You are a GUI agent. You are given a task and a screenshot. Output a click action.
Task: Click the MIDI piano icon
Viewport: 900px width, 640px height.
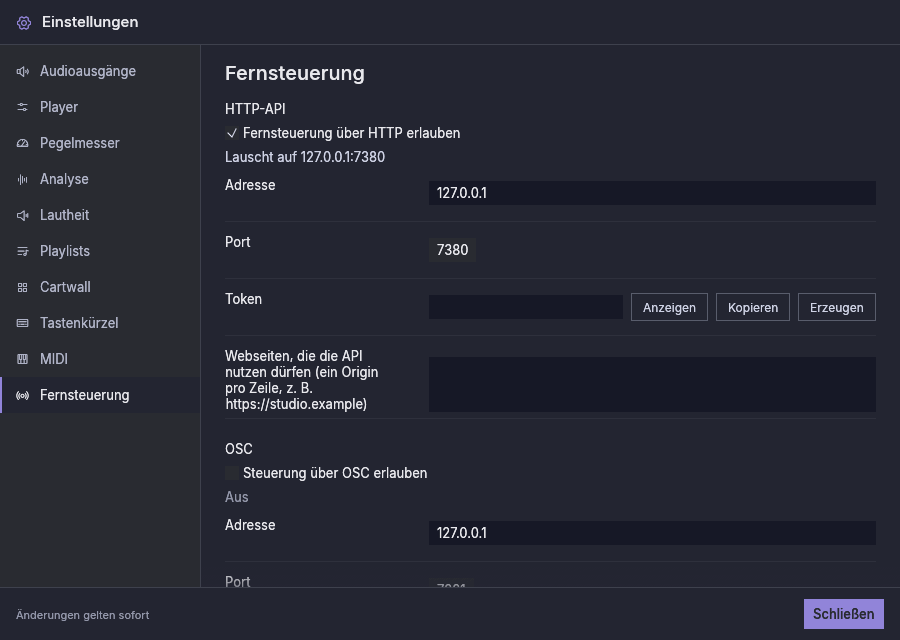[22, 359]
